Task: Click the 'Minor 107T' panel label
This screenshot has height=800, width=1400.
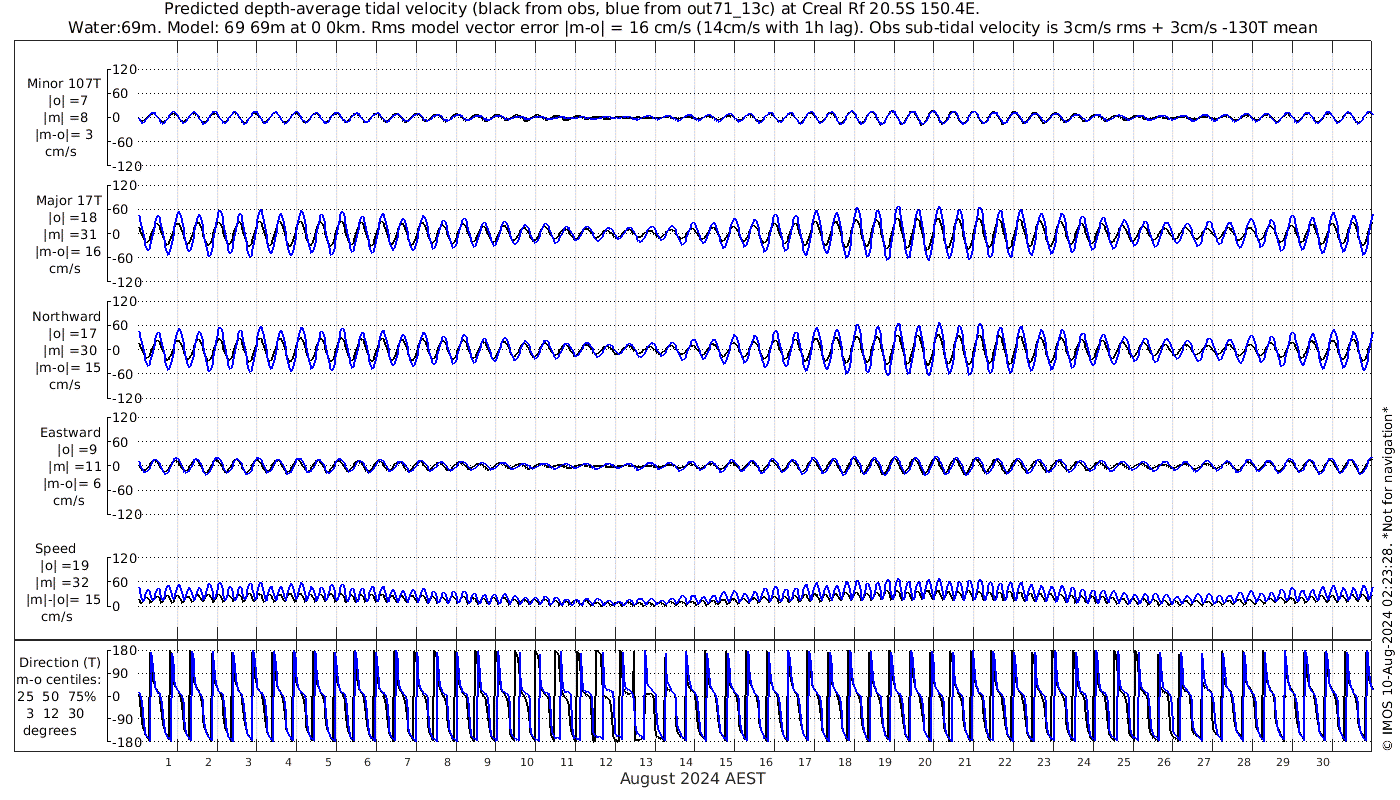Action: pyautogui.click(x=64, y=83)
